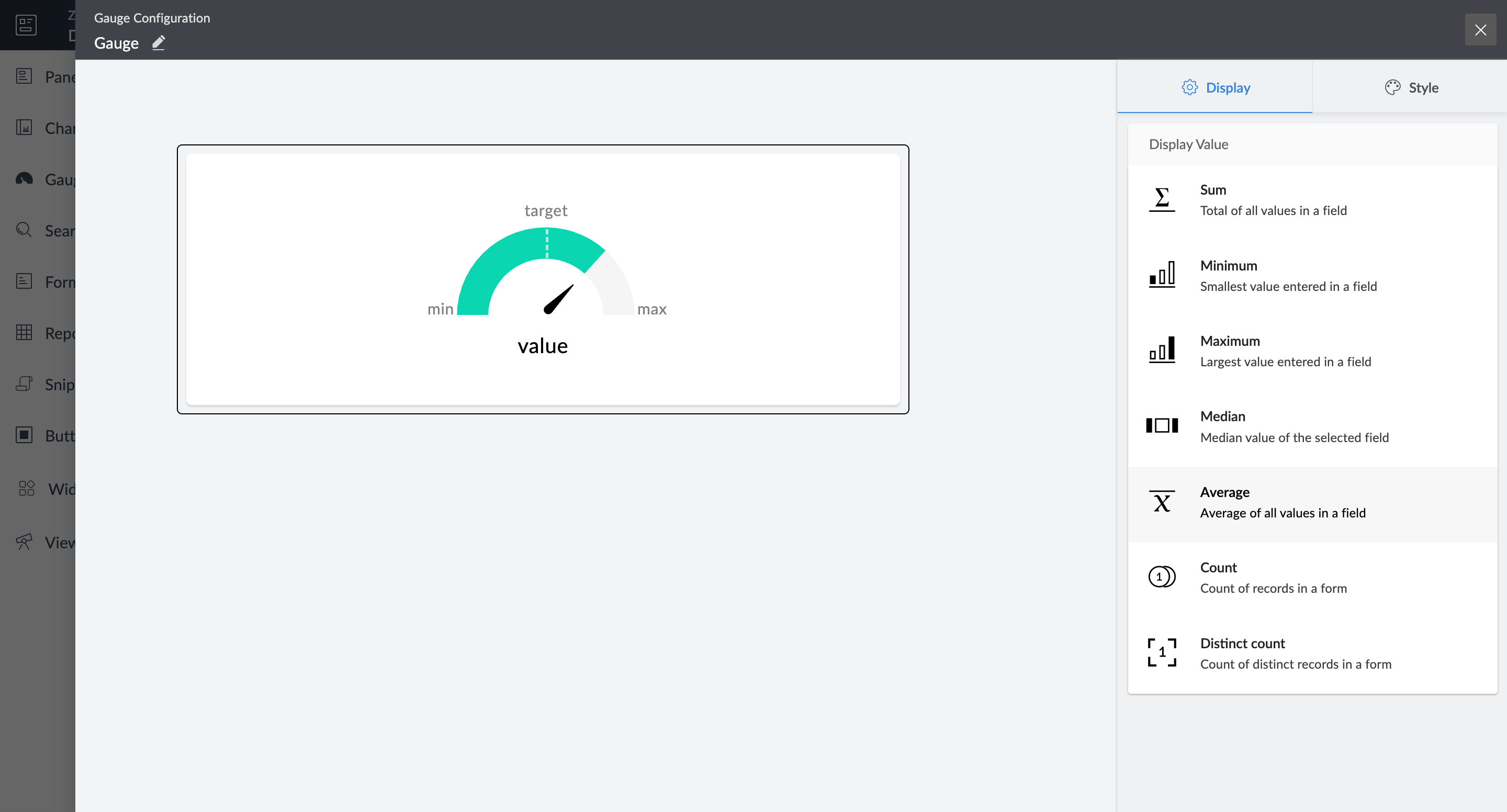Screen dimensions: 1507x812
Task: Open the Style tab
Action: click(1411, 88)
